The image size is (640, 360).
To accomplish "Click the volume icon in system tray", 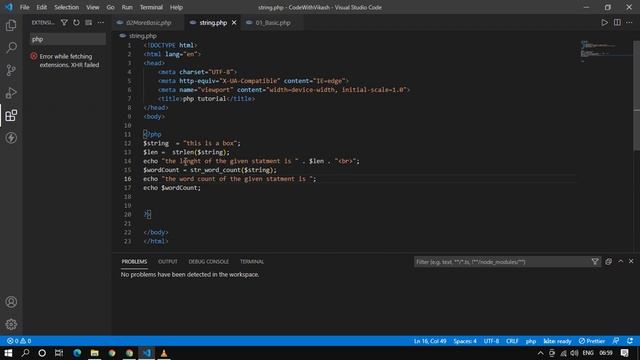I will tap(574, 353).
